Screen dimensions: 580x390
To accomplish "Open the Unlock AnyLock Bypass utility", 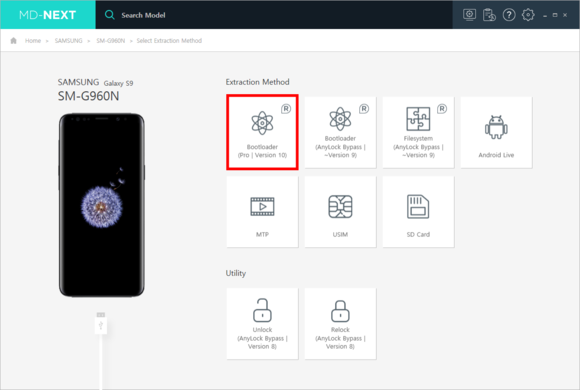I will [262, 323].
